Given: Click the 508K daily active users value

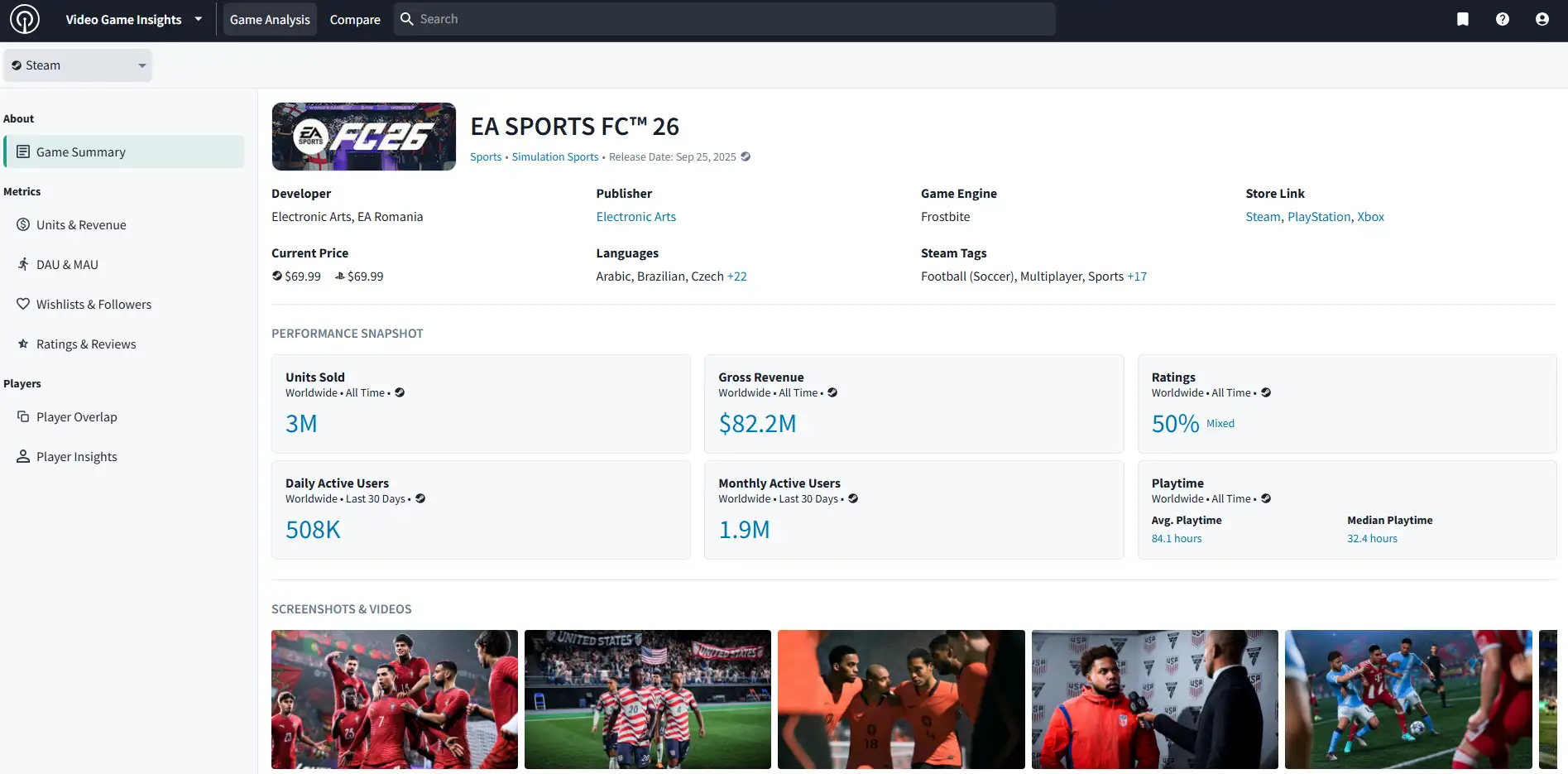Looking at the screenshot, I should coord(313,530).
